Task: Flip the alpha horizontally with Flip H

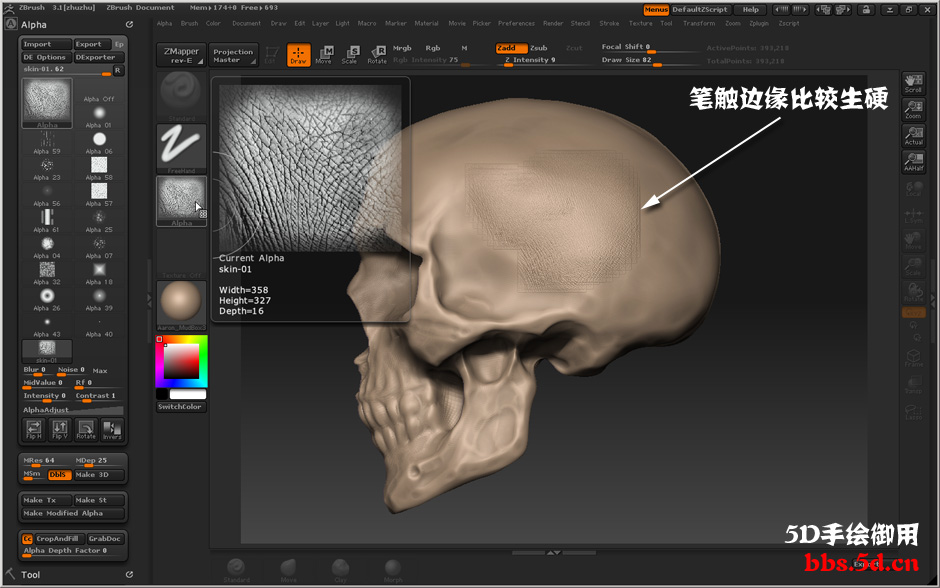Action: 34,430
